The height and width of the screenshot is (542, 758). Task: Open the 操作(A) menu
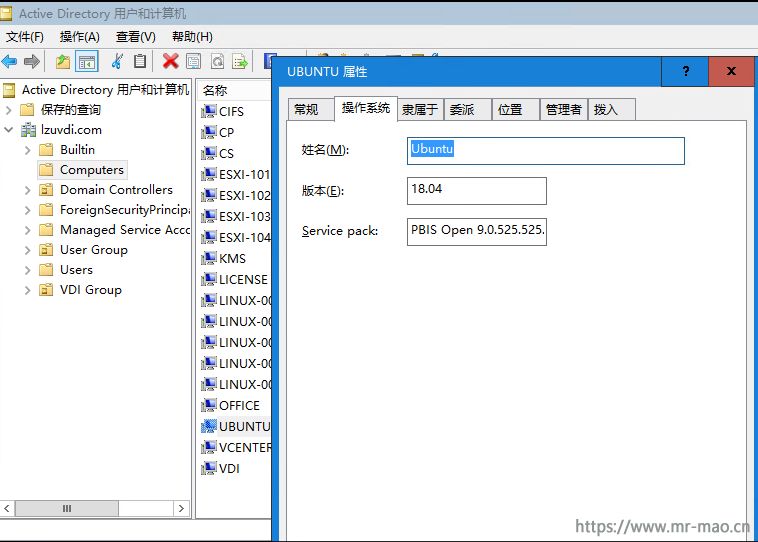click(x=80, y=37)
